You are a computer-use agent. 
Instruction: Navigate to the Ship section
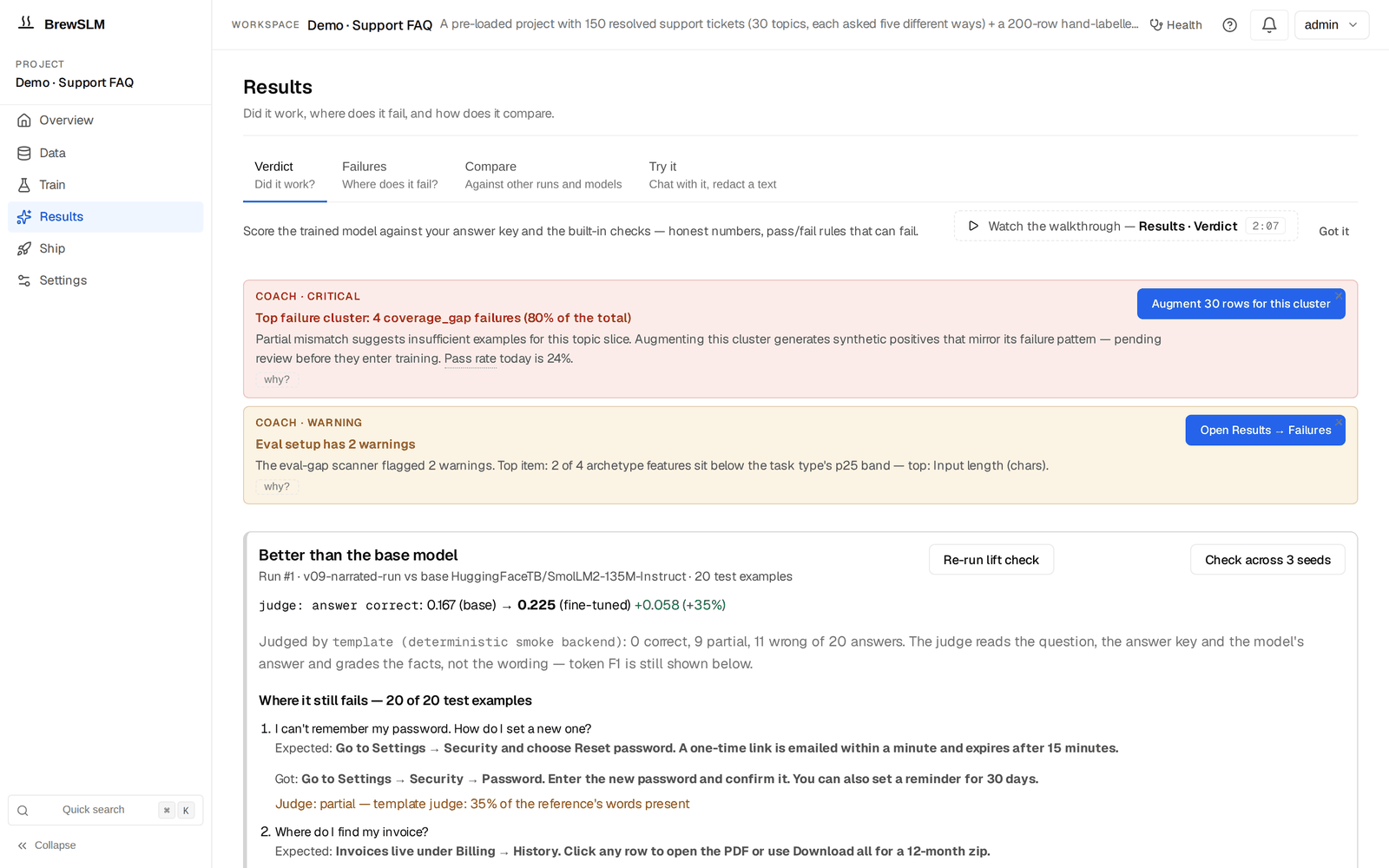[x=105, y=248]
